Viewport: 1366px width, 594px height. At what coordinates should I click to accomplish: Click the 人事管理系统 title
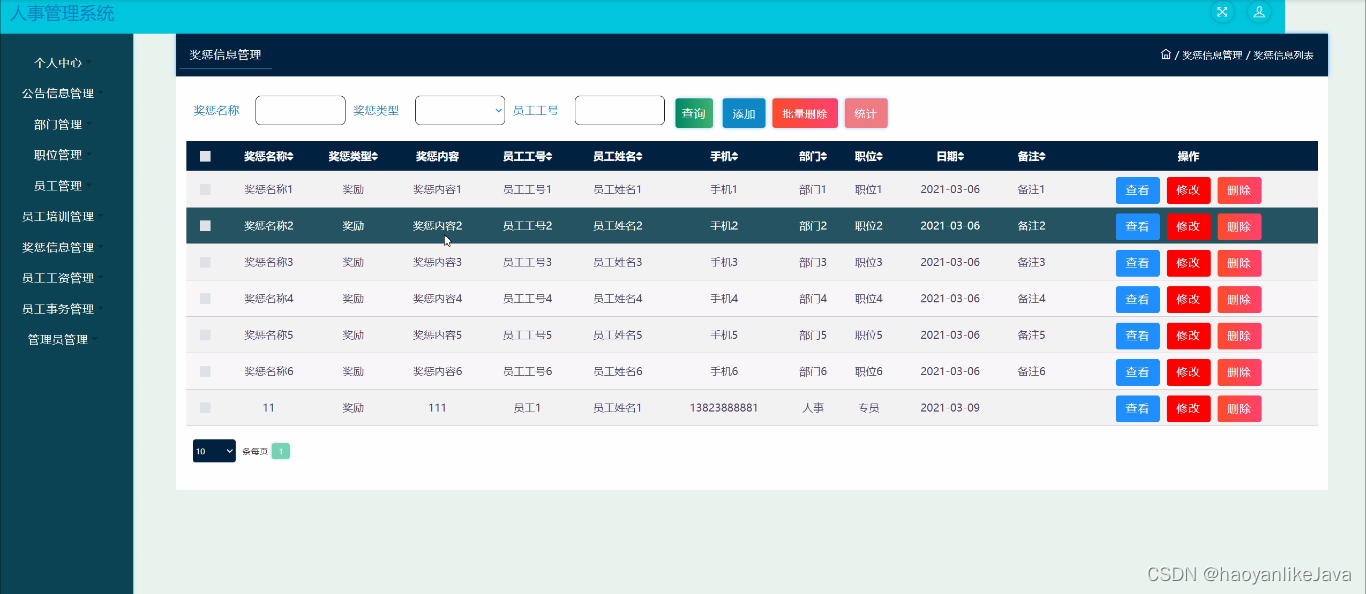point(62,14)
